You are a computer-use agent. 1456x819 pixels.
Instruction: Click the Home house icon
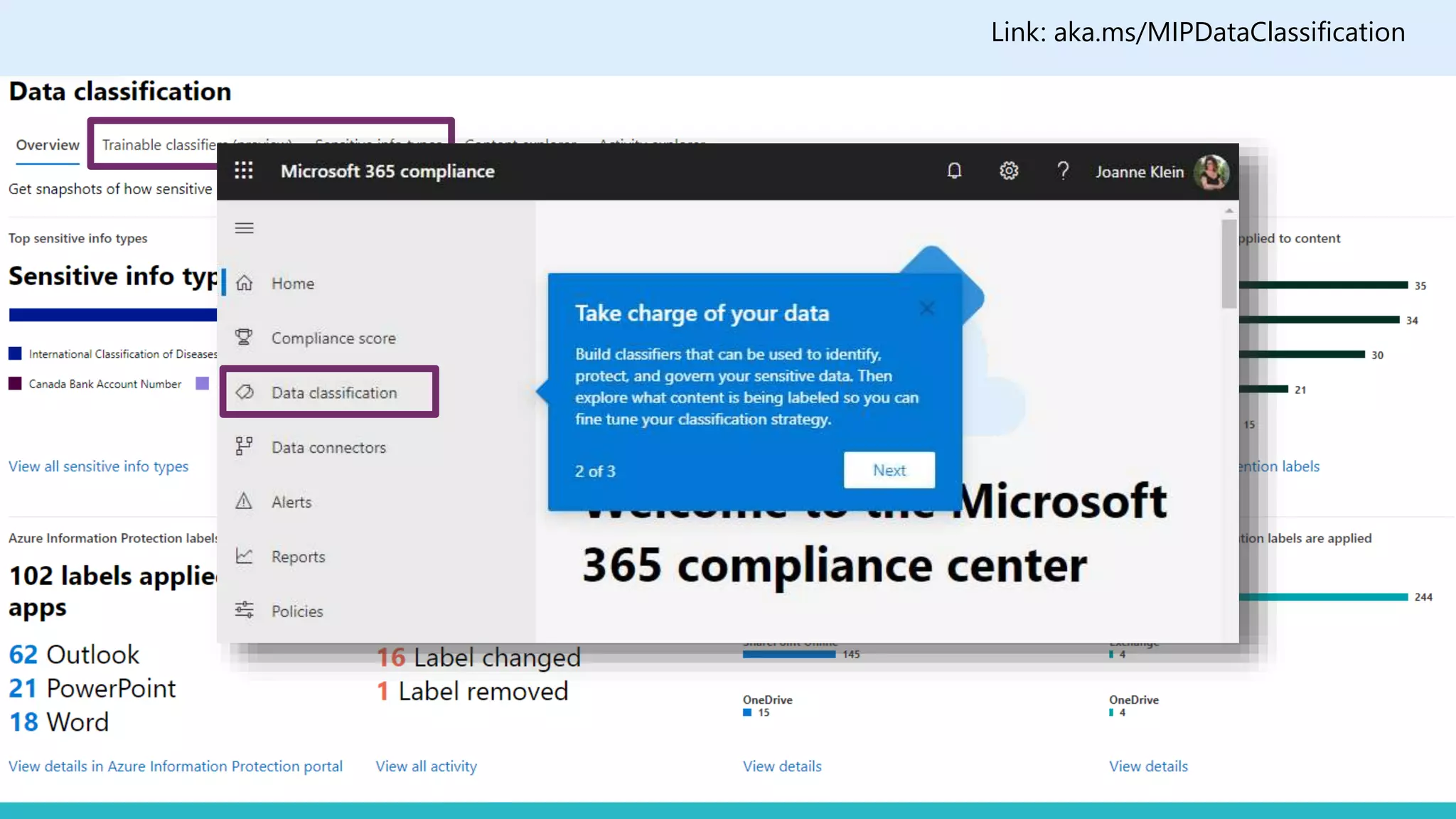[245, 283]
